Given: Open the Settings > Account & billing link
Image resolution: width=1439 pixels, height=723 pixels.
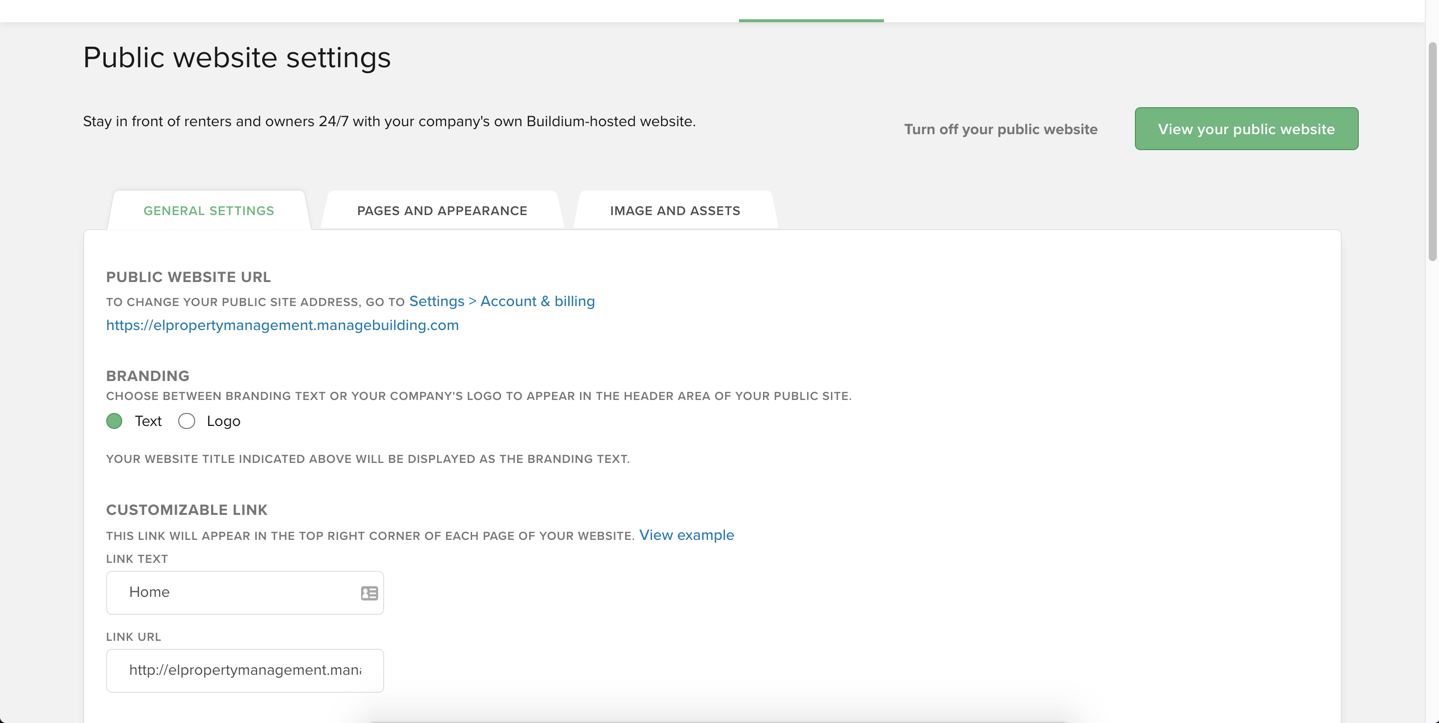Looking at the screenshot, I should click(x=505, y=300).
